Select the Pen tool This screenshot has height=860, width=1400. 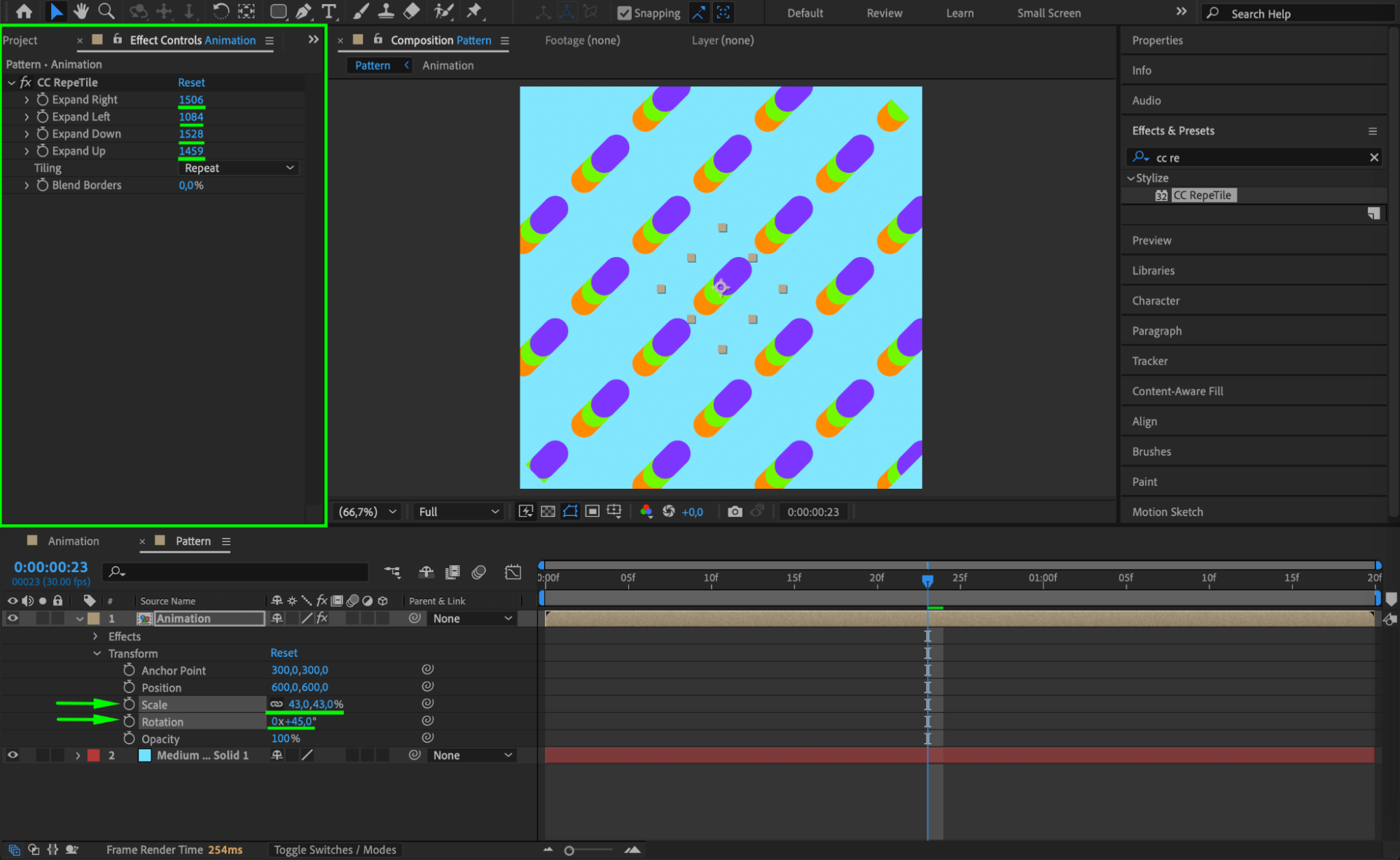303,11
